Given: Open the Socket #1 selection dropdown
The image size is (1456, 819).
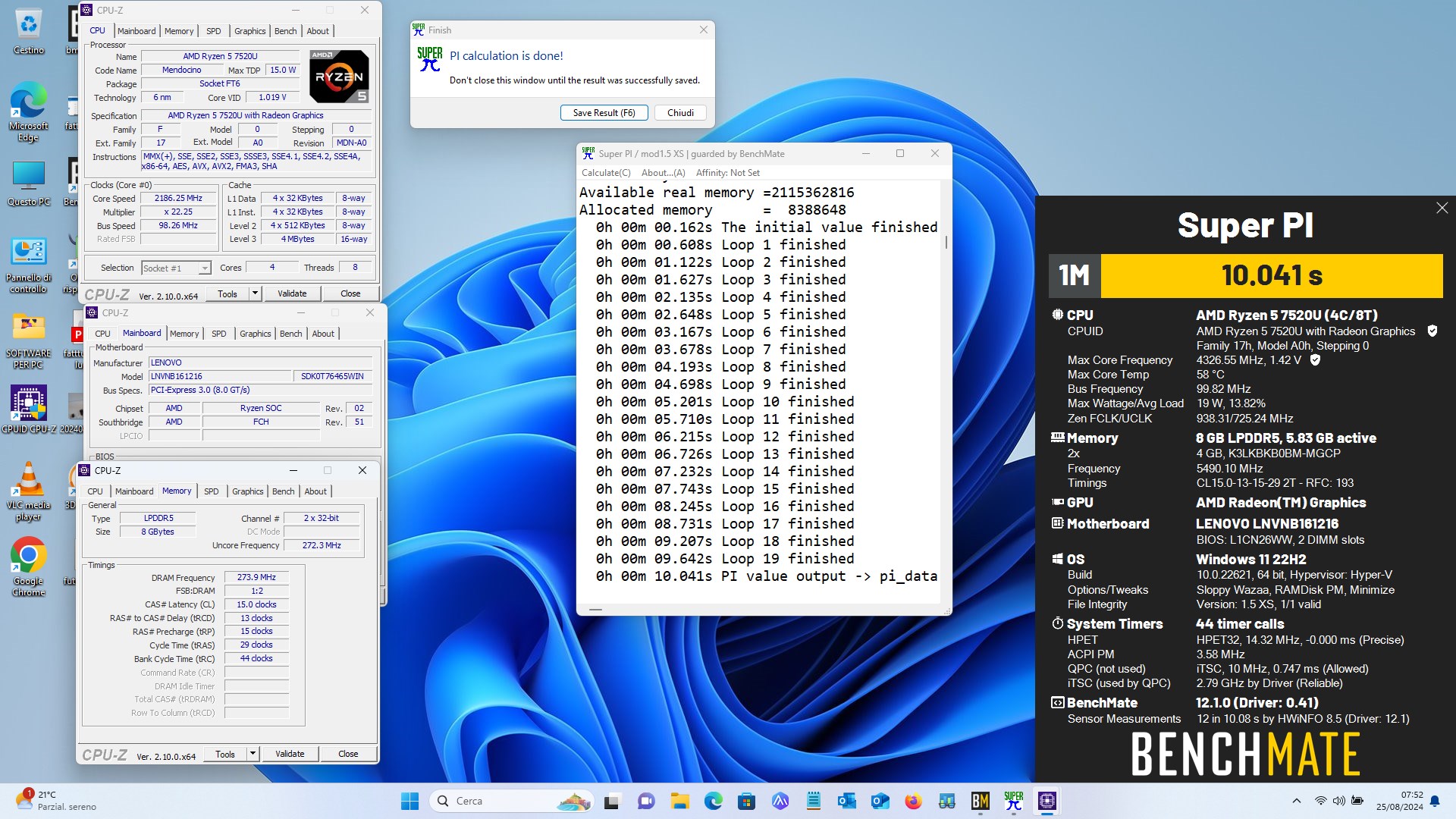Looking at the screenshot, I should point(176,268).
